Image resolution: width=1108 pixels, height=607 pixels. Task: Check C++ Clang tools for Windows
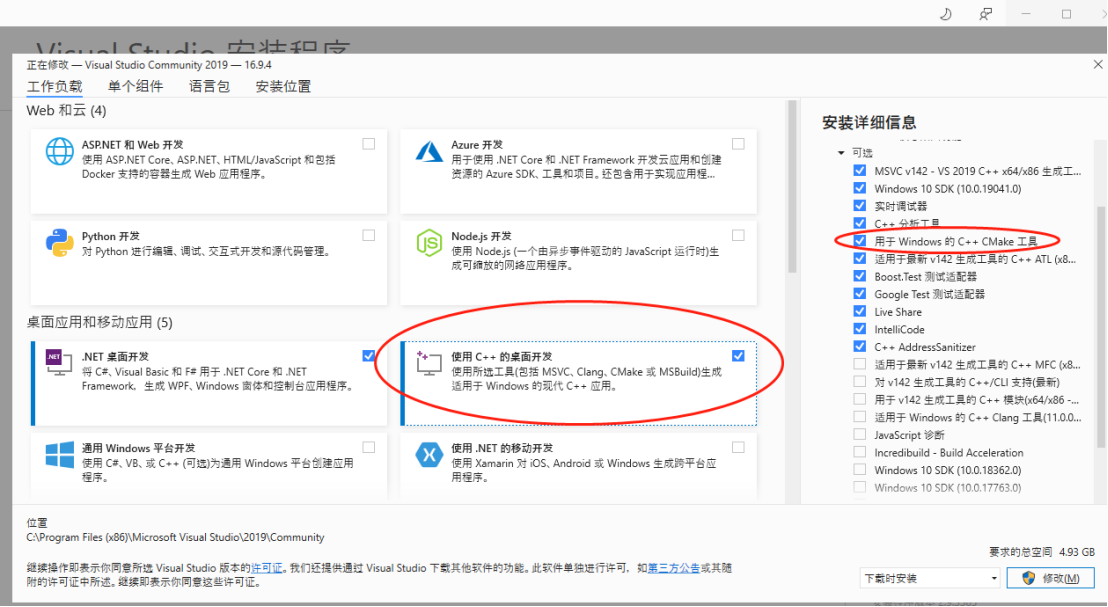click(859, 417)
